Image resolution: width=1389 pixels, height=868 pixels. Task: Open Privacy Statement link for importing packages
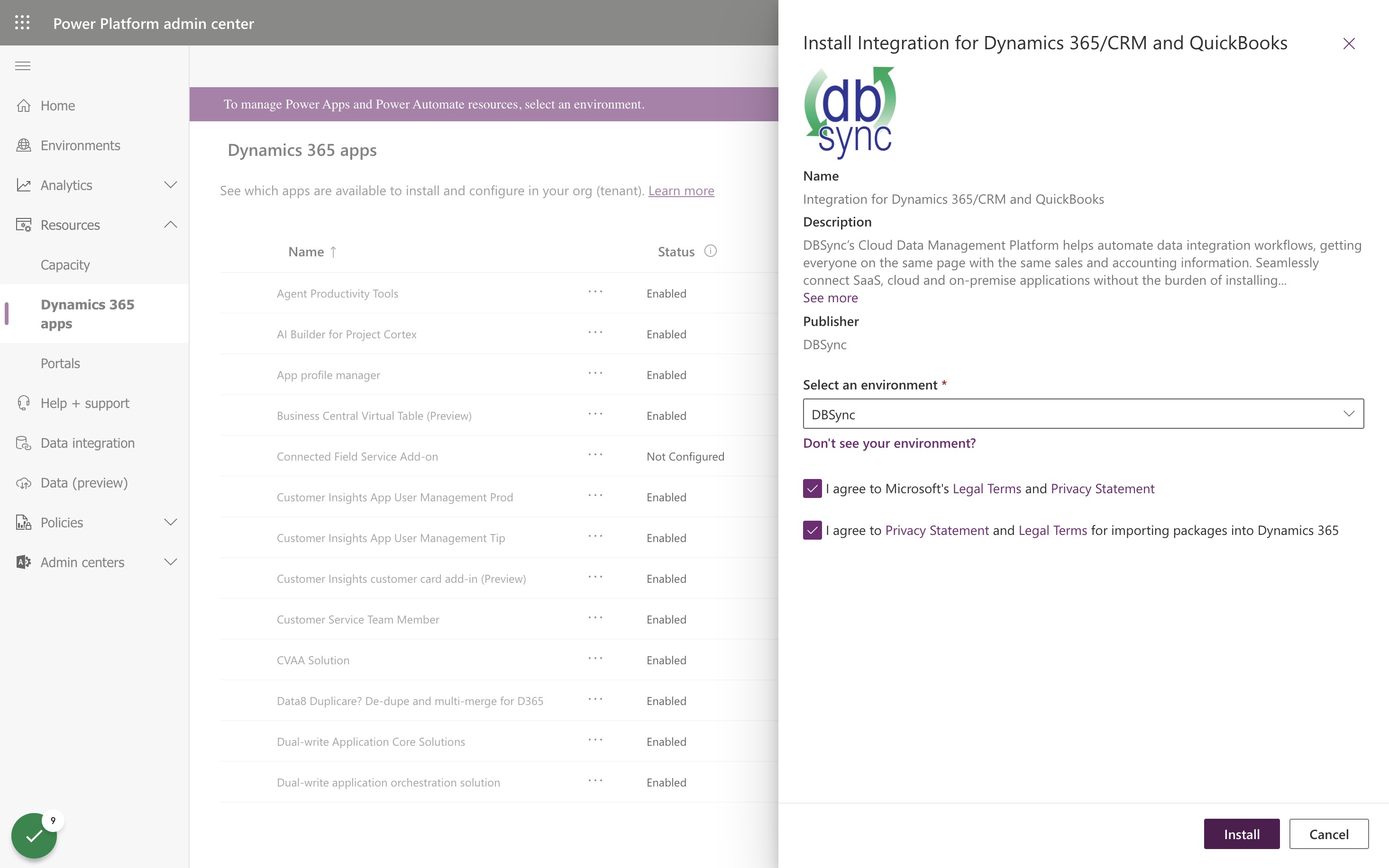coord(937,531)
